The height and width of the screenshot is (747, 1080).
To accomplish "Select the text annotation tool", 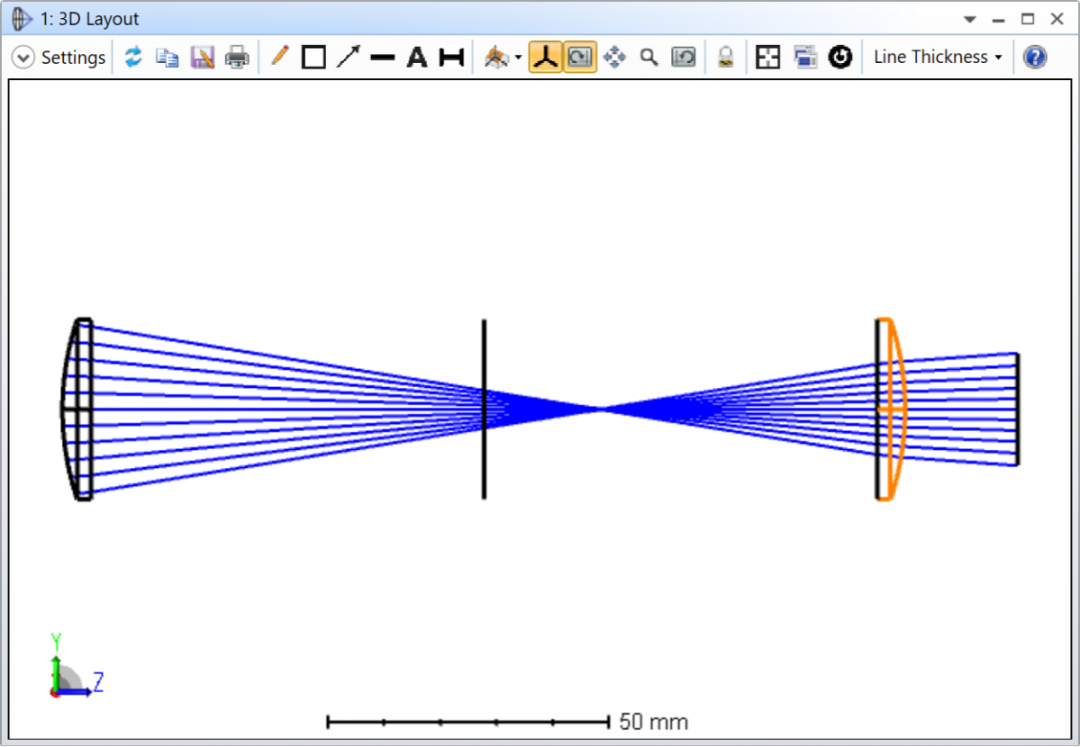I will 417,57.
